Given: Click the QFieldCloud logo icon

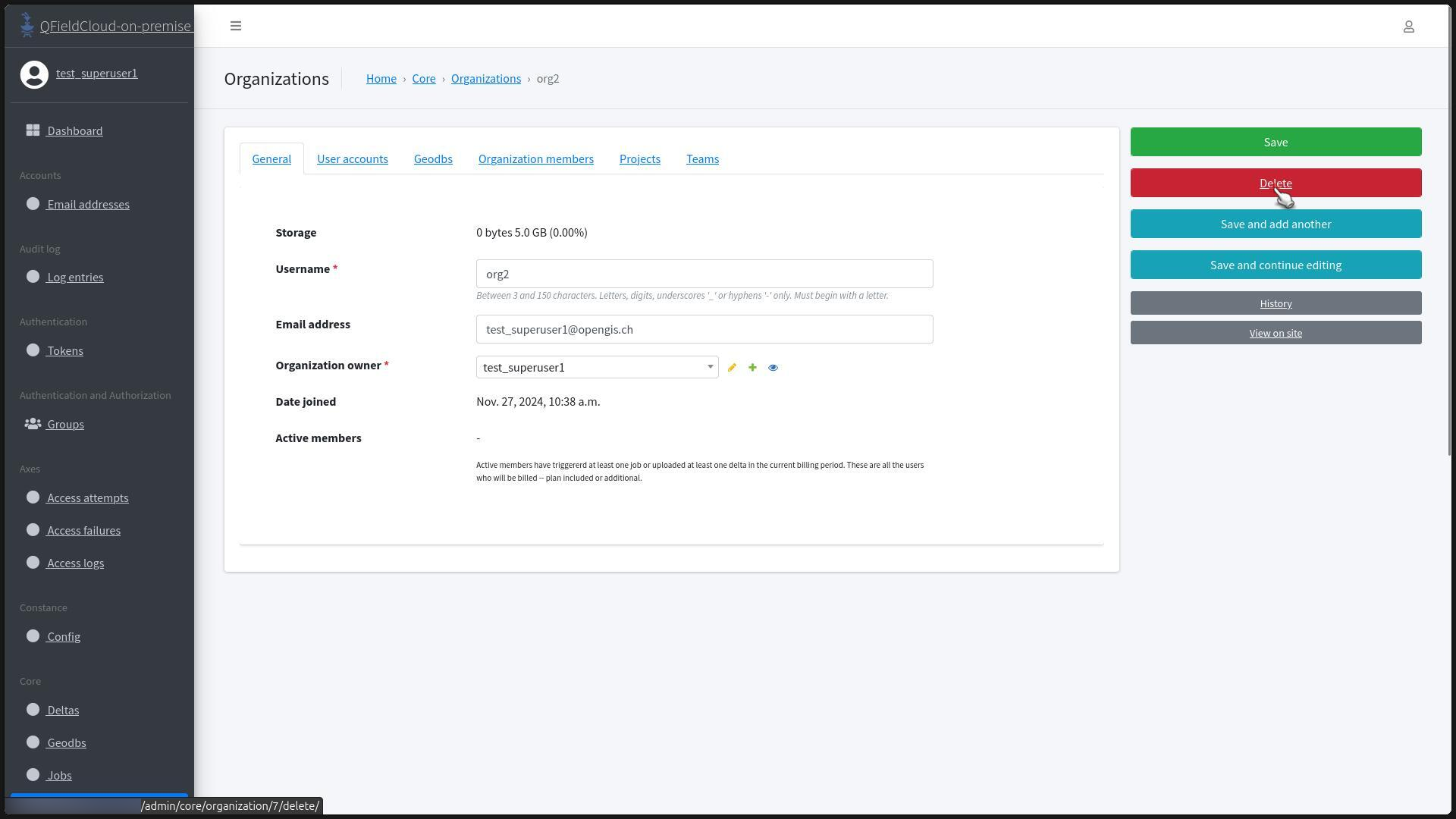Looking at the screenshot, I should click(x=27, y=25).
